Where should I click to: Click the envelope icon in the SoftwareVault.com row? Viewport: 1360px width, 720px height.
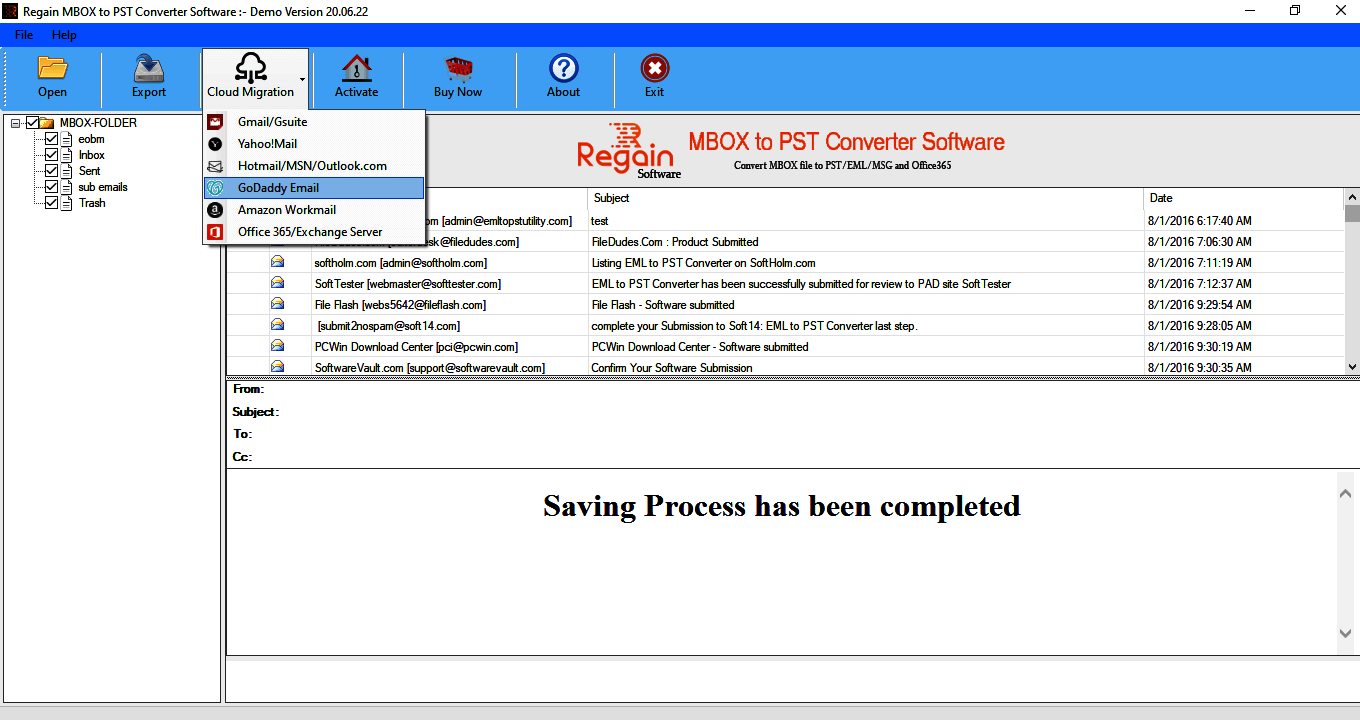click(277, 367)
